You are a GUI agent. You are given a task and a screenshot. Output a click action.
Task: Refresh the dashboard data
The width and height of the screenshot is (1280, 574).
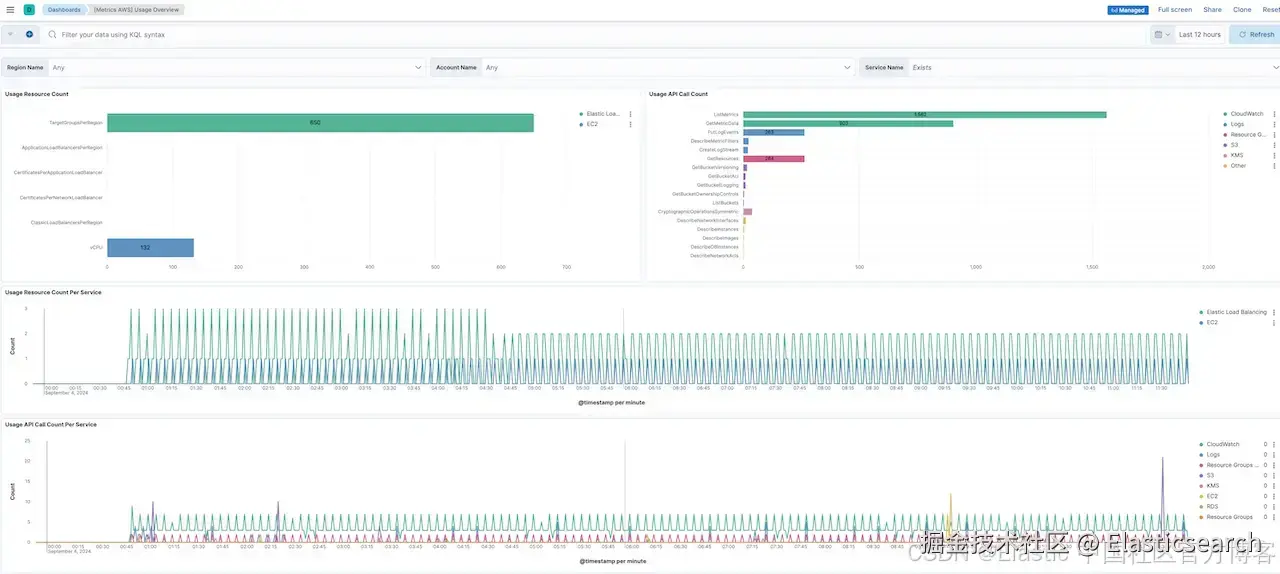[x=1255, y=34]
